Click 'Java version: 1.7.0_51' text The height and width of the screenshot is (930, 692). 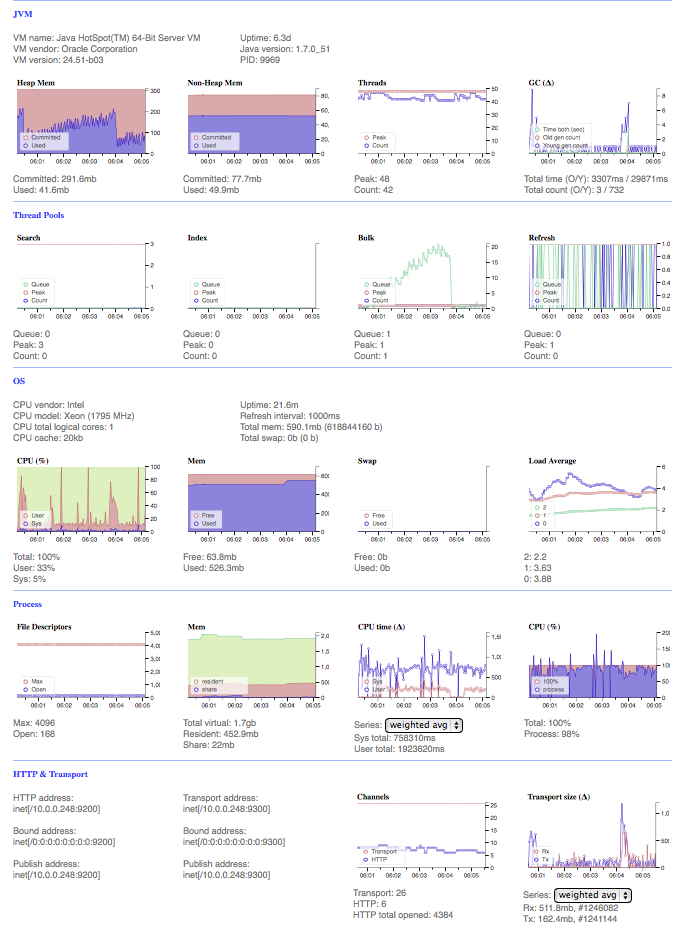point(285,49)
